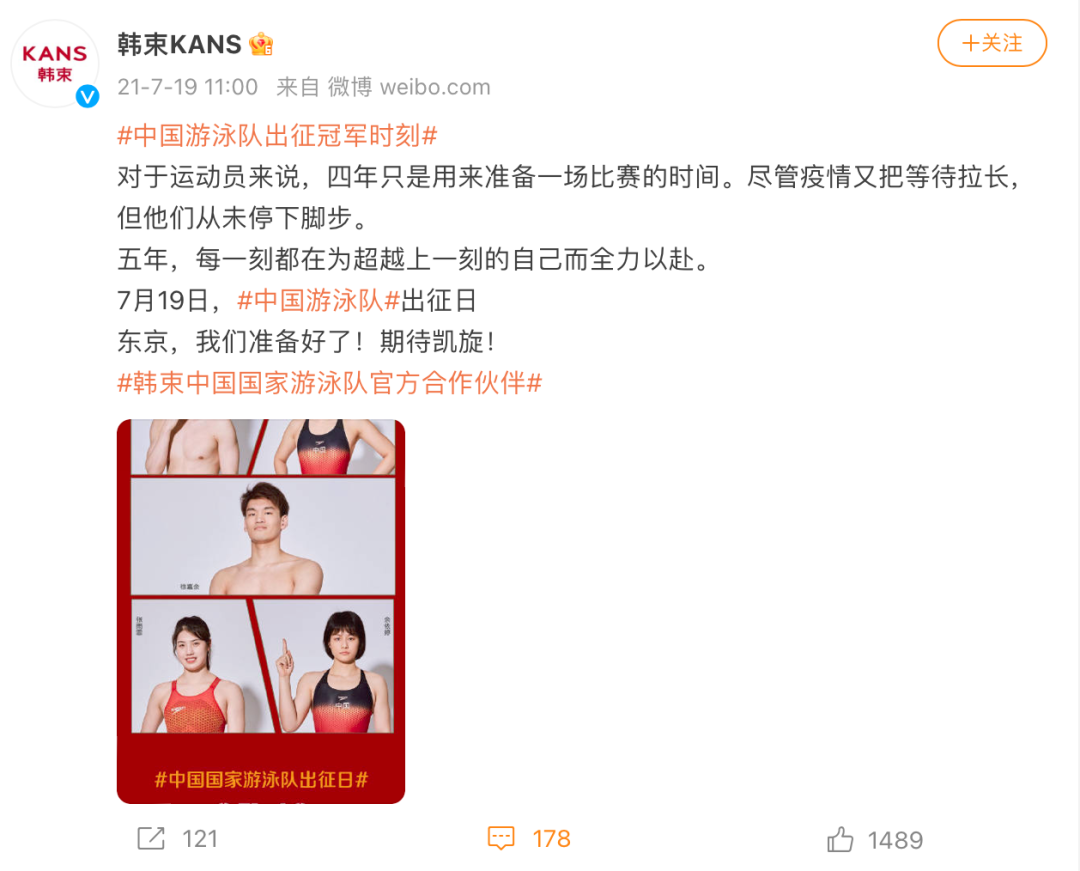
Task: Follow account with +关注 button
Action: point(992,43)
